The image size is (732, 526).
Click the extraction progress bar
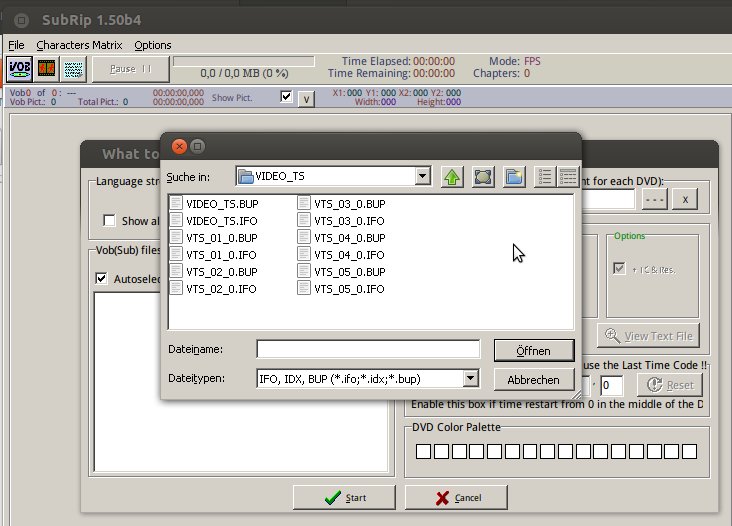(x=244, y=62)
